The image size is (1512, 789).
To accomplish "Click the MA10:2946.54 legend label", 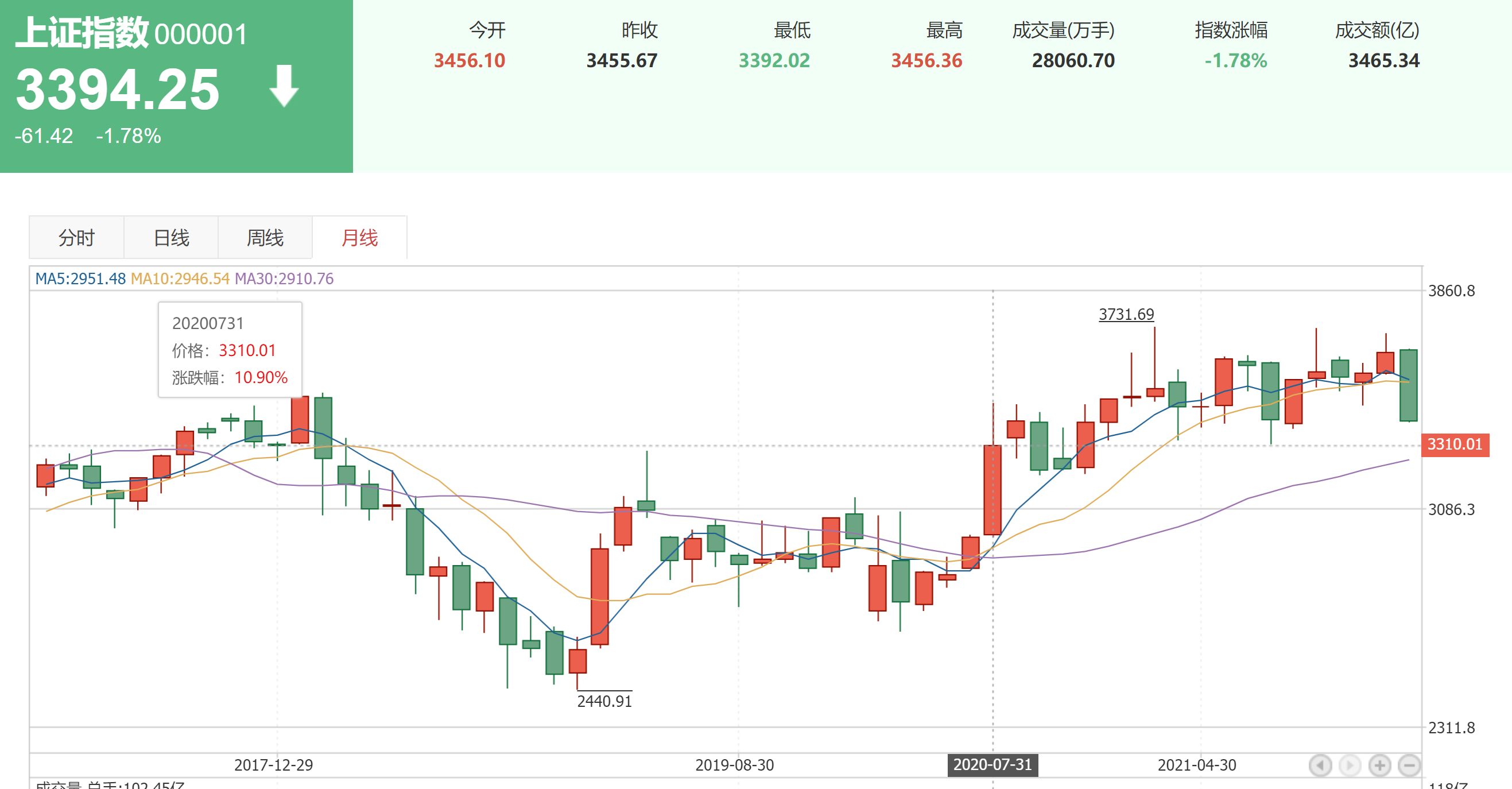I will (x=180, y=279).
